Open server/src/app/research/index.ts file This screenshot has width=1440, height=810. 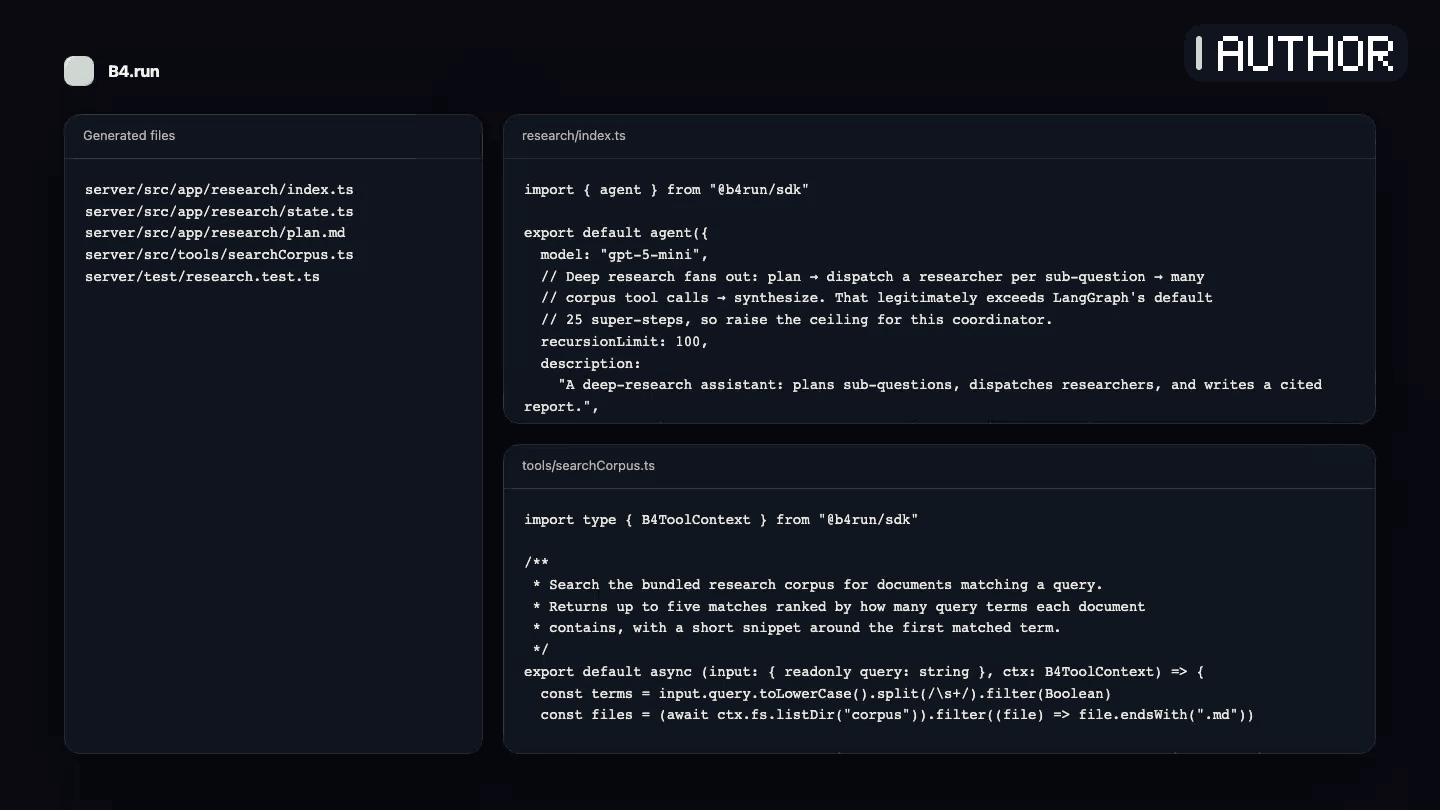pos(219,189)
